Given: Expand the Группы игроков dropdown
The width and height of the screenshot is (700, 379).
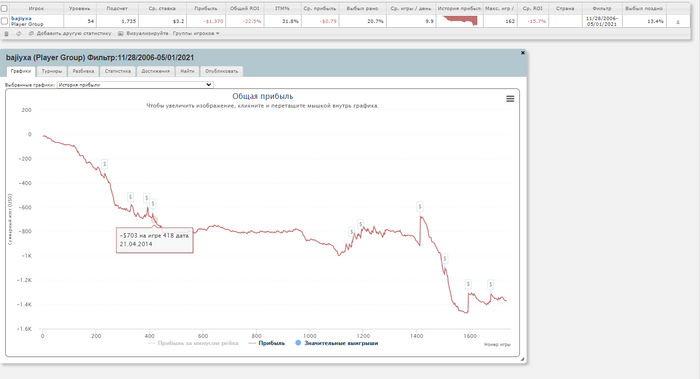Looking at the screenshot, I should (196, 33).
